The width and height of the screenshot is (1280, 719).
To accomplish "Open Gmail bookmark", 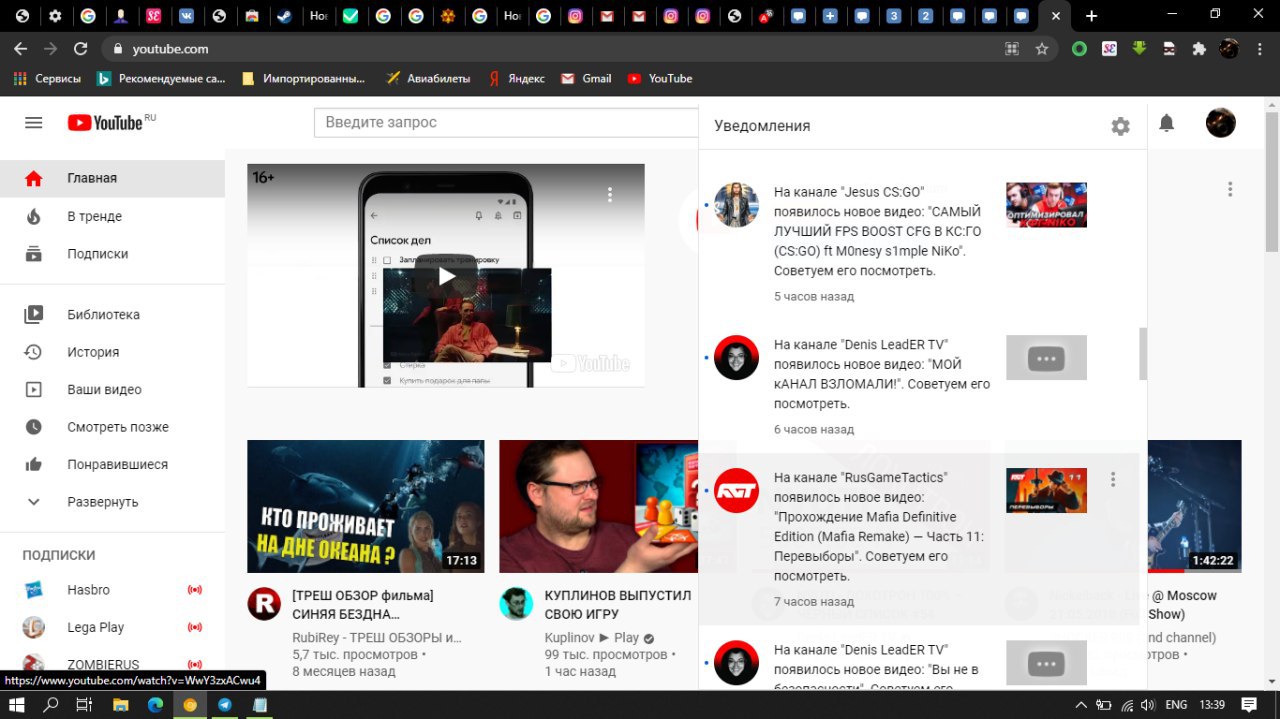I will pyautogui.click(x=586, y=78).
